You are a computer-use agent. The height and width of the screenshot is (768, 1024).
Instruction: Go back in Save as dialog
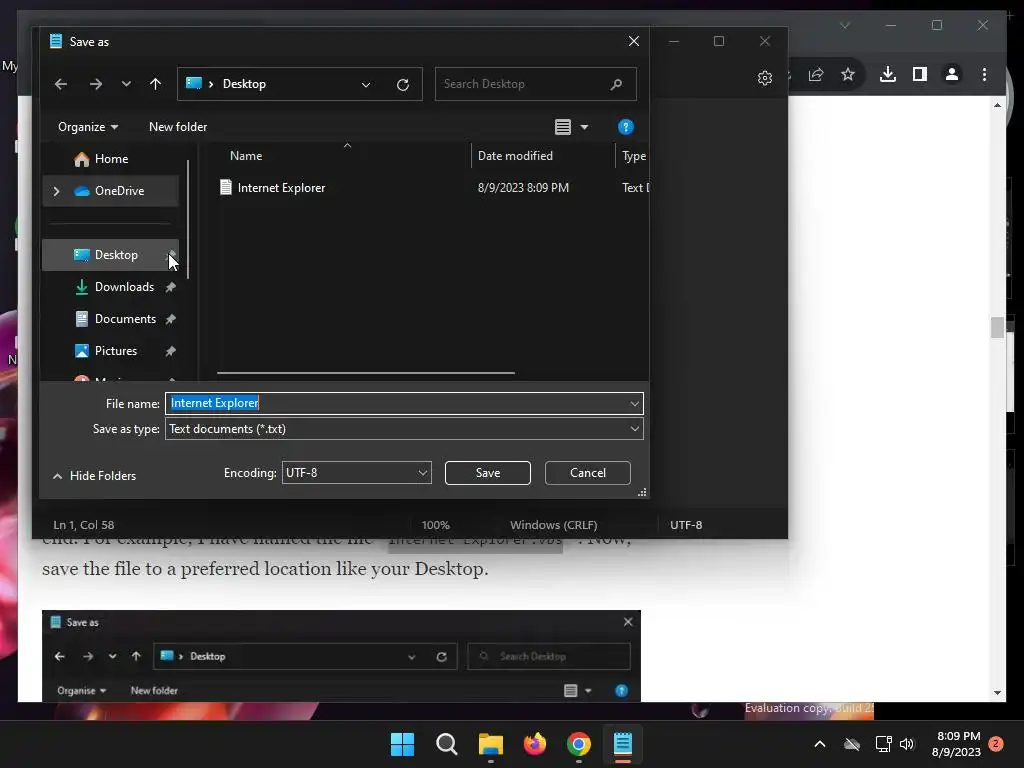(61, 84)
